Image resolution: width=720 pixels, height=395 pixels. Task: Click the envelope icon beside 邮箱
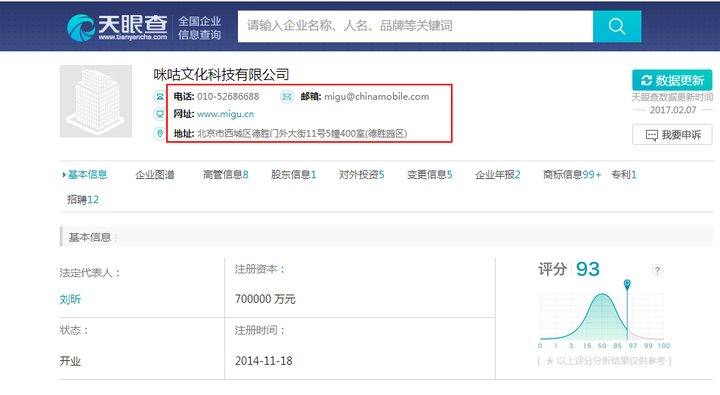tap(287, 96)
